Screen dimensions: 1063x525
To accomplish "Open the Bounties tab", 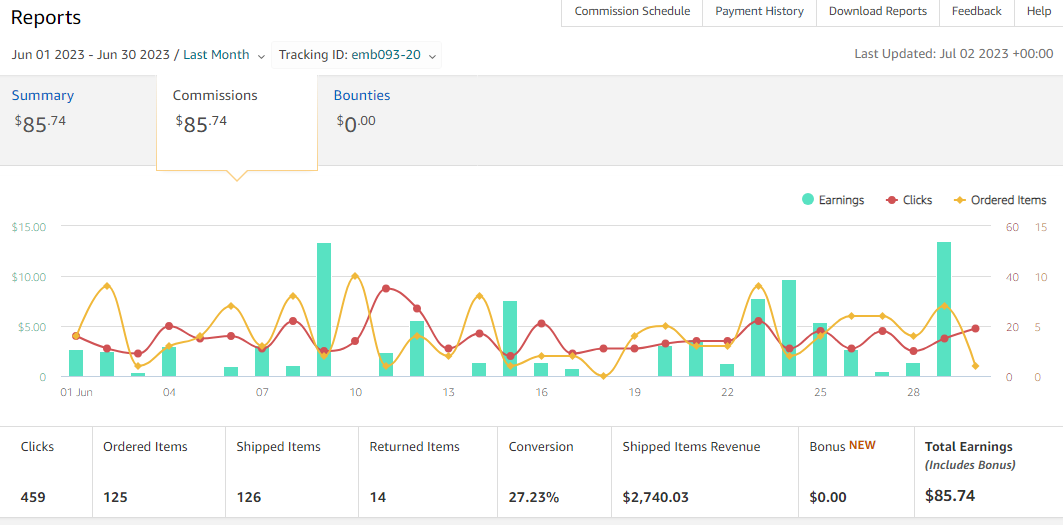I will 362,96.
